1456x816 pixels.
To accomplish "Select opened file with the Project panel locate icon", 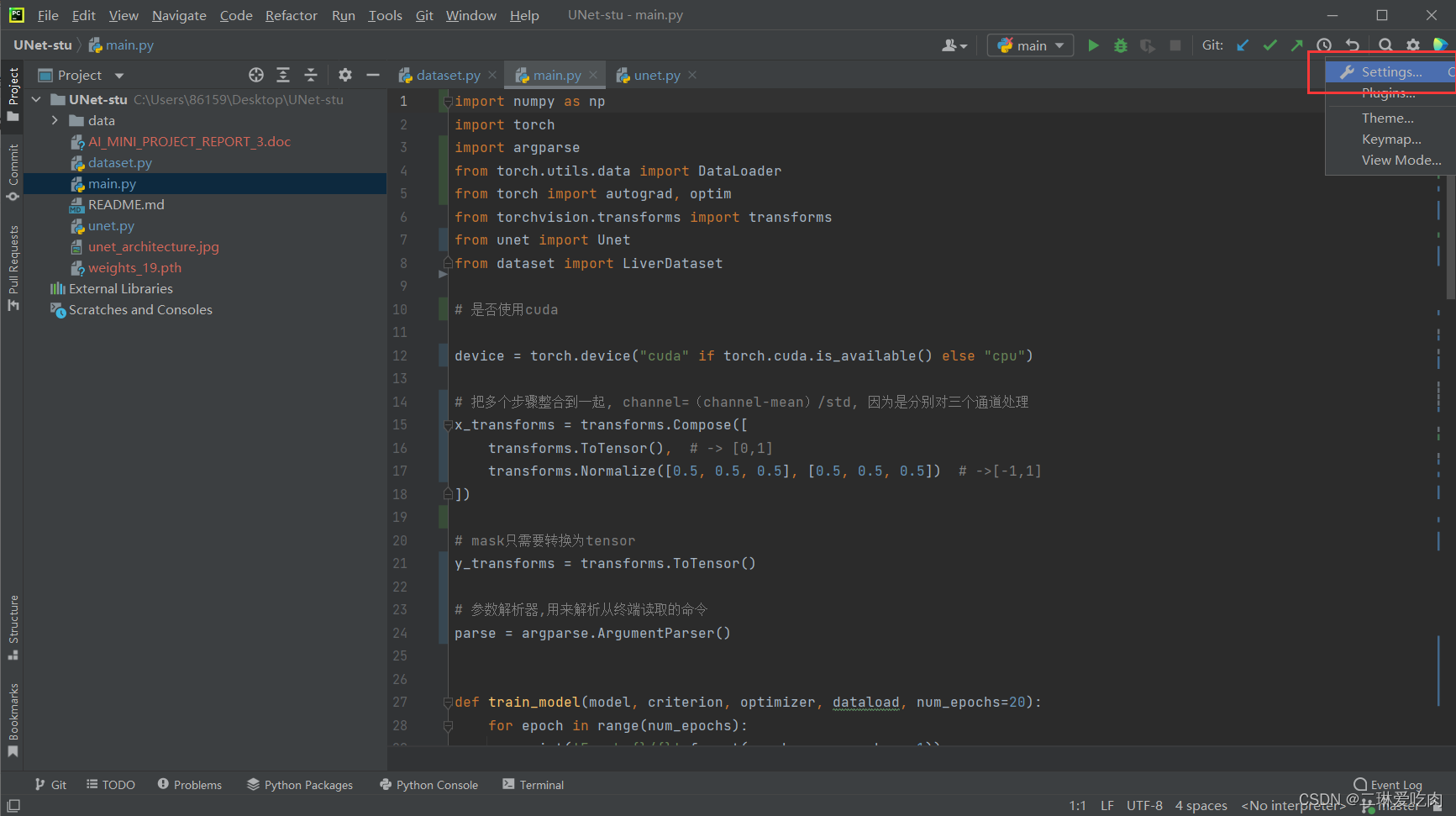I will [256, 75].
